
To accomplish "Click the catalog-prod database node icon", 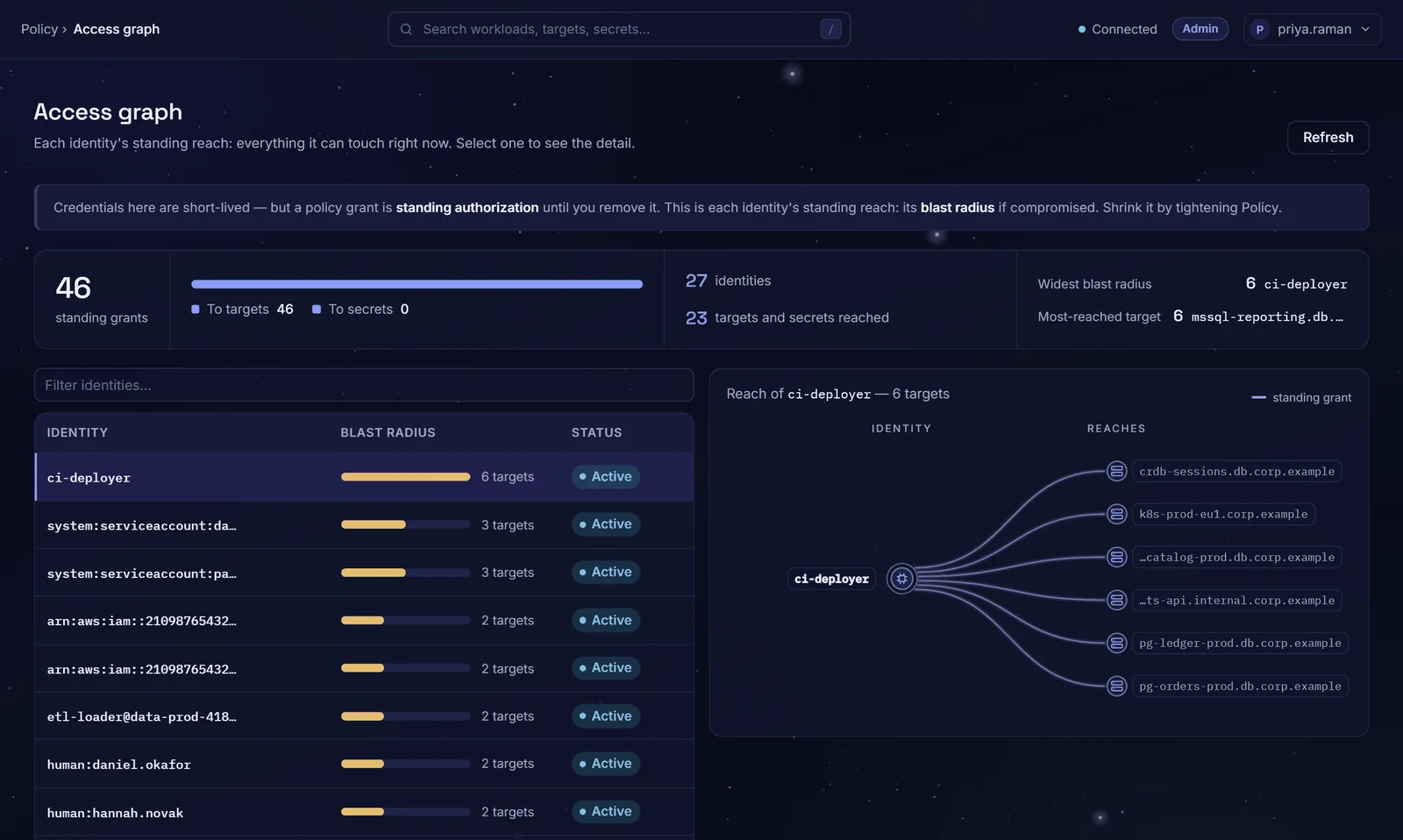I will [1116, 557].
